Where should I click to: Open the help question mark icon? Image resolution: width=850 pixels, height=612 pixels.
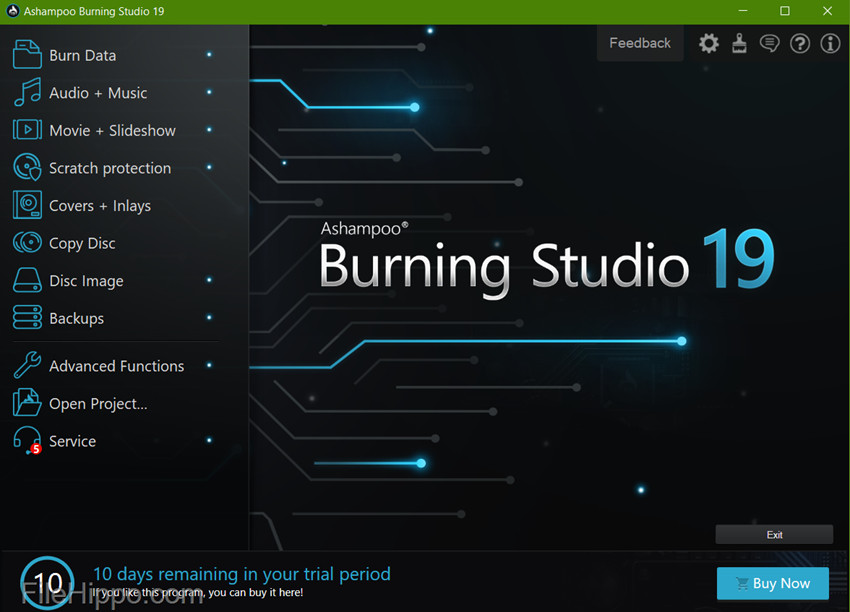(800, 43)
